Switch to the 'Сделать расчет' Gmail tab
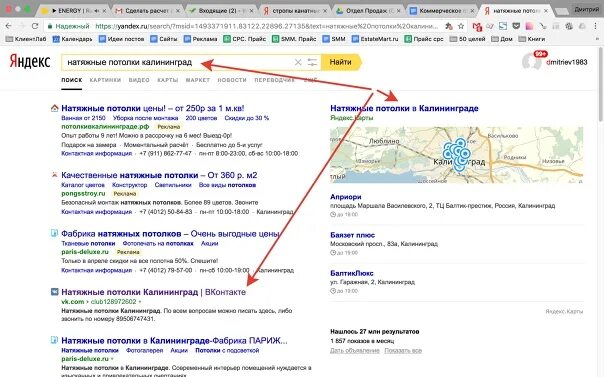 tap(147, 11)
